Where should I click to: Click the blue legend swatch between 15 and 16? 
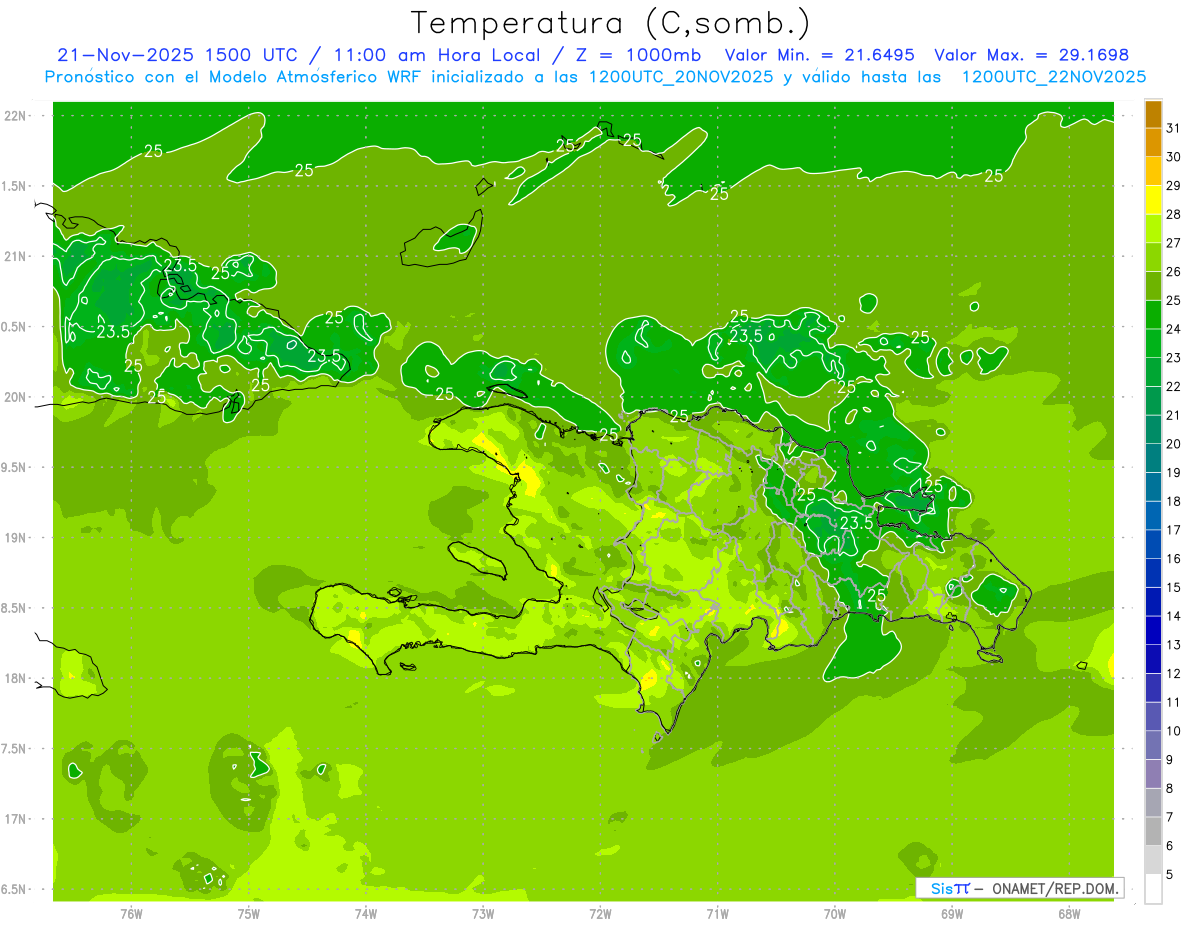coord(1153,573)
